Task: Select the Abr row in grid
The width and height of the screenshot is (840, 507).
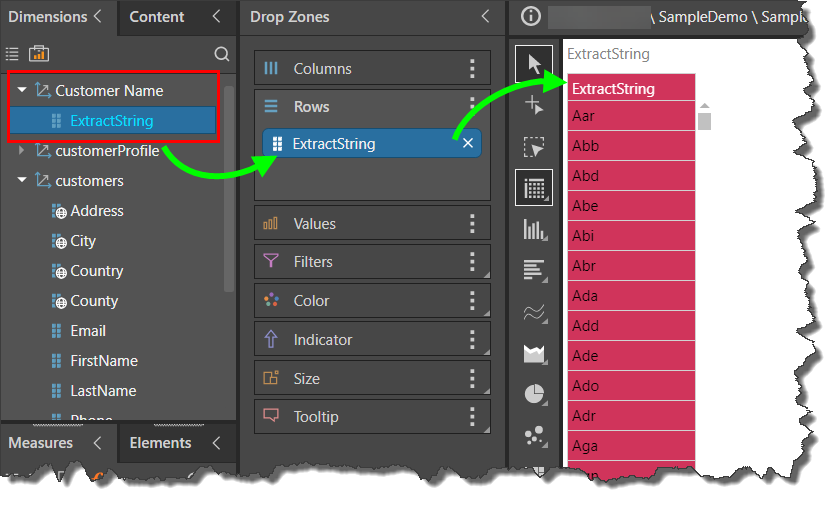Action: [x=632, y=266]
